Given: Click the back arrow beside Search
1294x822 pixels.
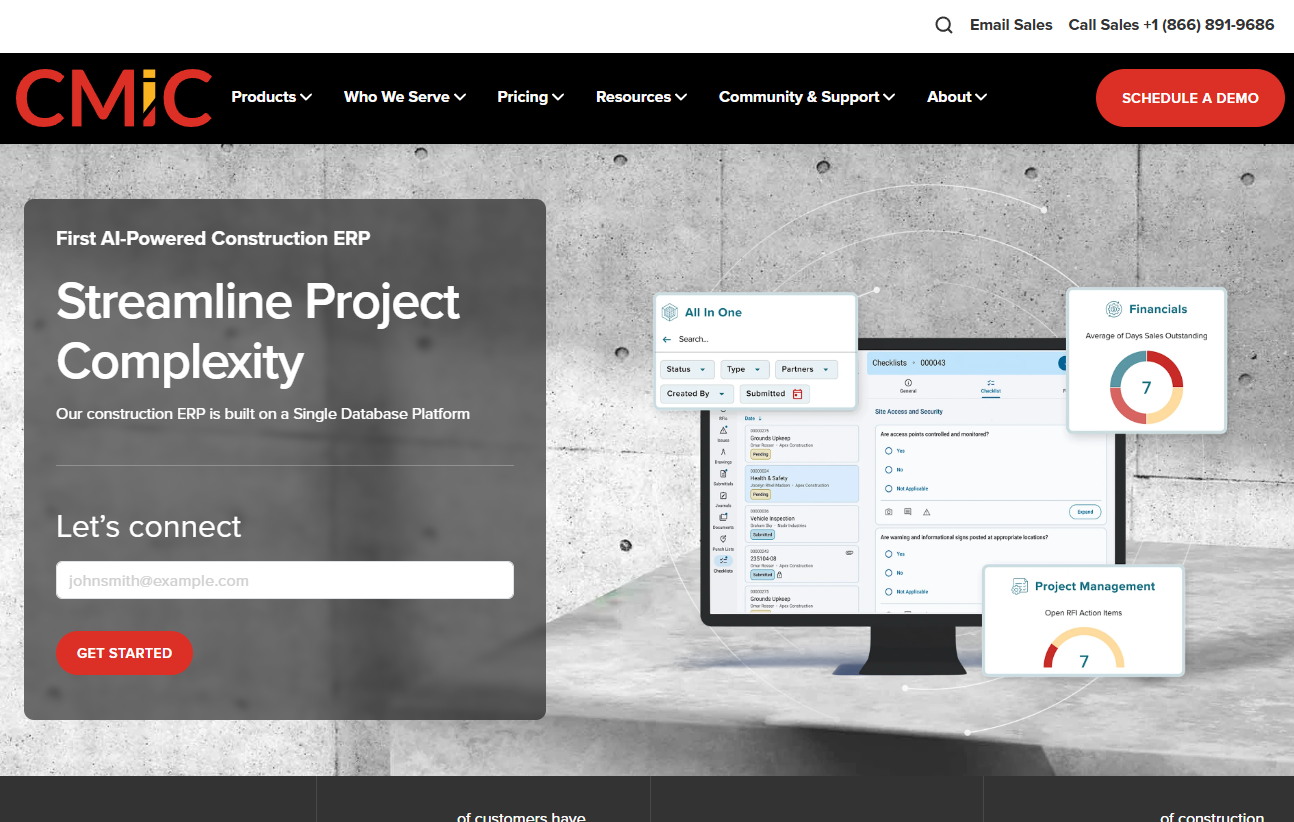Looking at the screenshot, I should tap(667, 340).
